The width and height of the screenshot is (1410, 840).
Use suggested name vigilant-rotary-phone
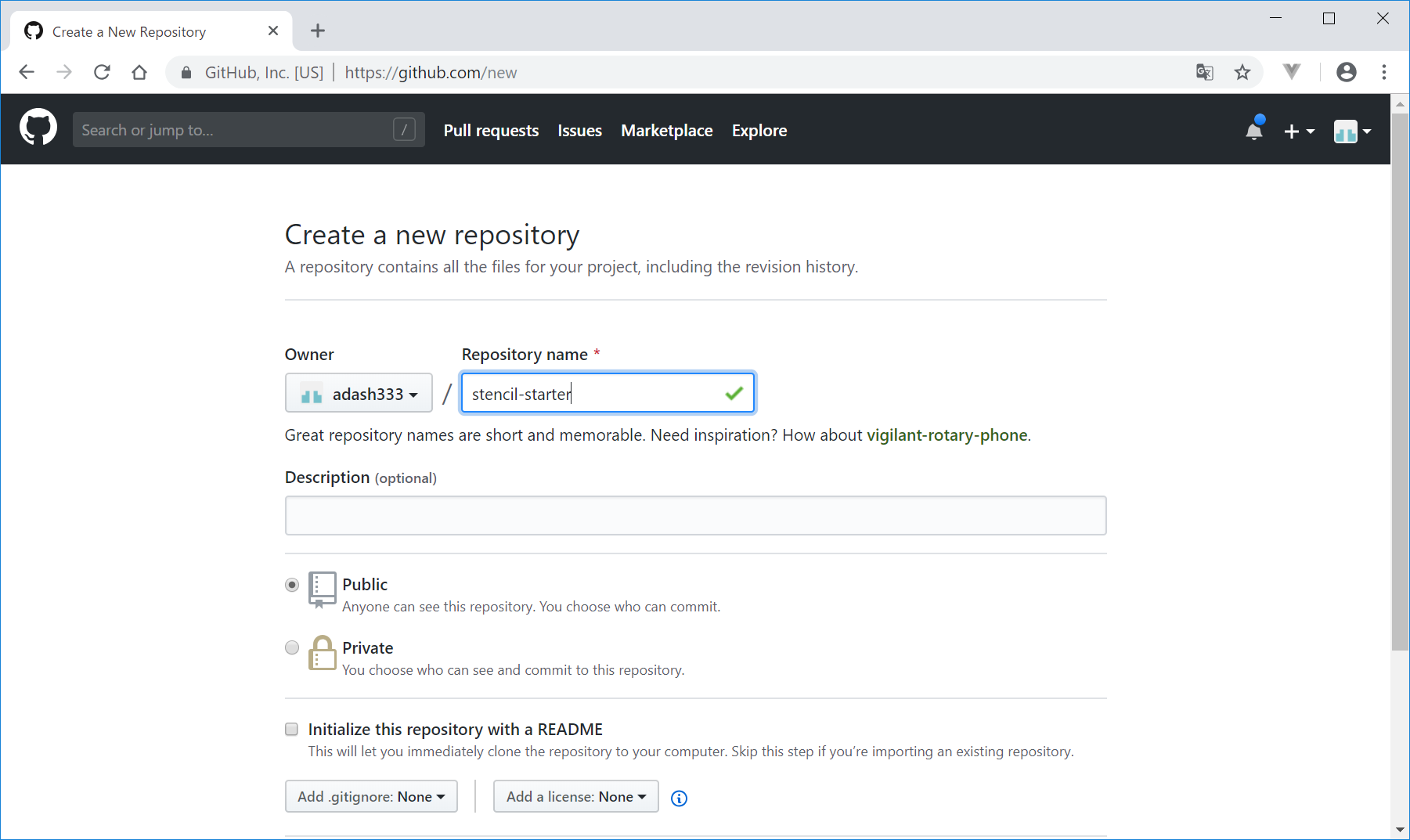point(947,435)
